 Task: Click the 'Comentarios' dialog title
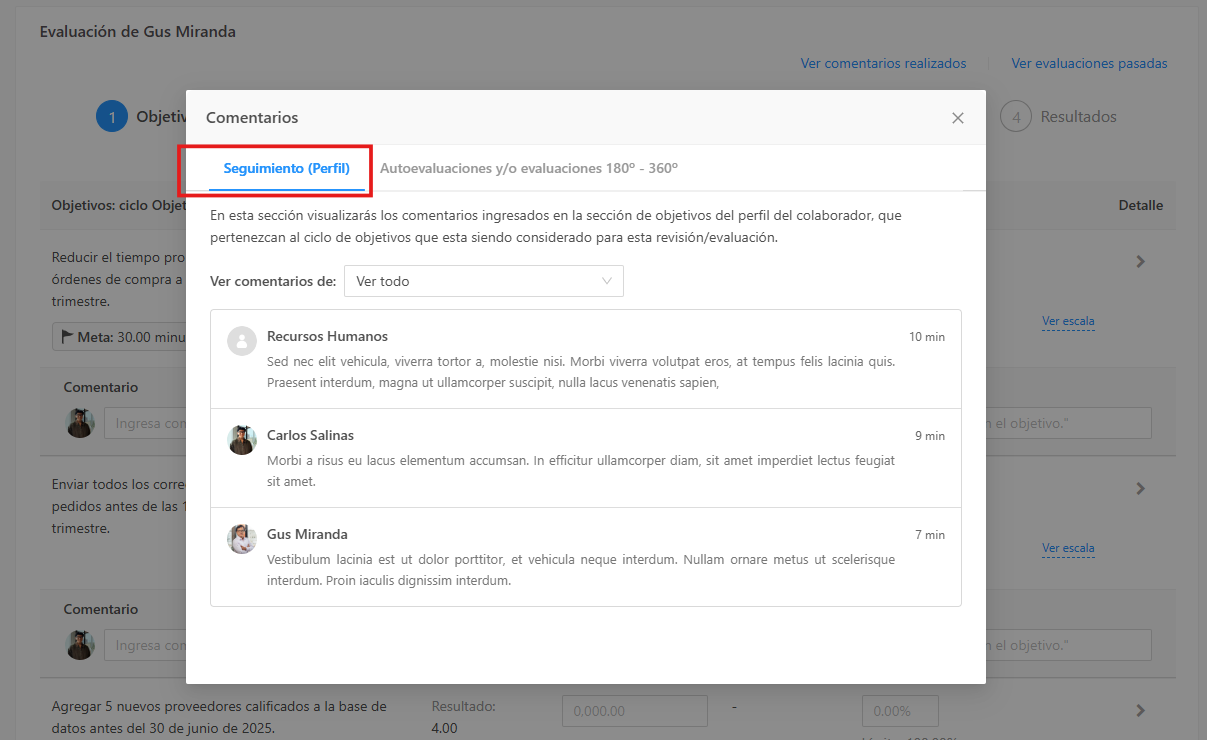pyautogui.click(x=252, y=118)
